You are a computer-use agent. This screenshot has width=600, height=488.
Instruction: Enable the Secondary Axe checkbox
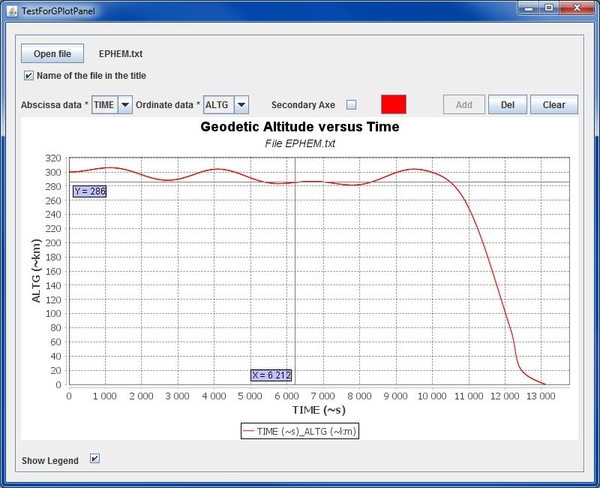pyautogui.click(x=351, y=104)
